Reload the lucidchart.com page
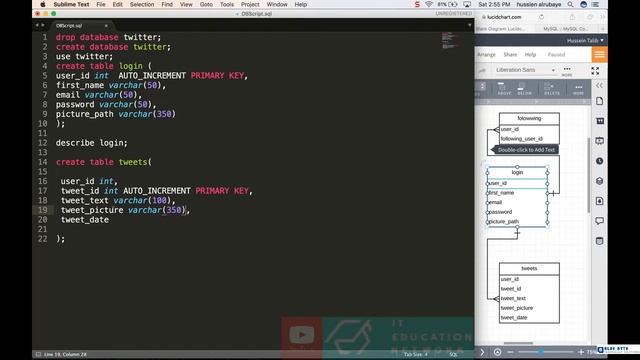This screenshot has height=360, width=640. tap(542, 17)
